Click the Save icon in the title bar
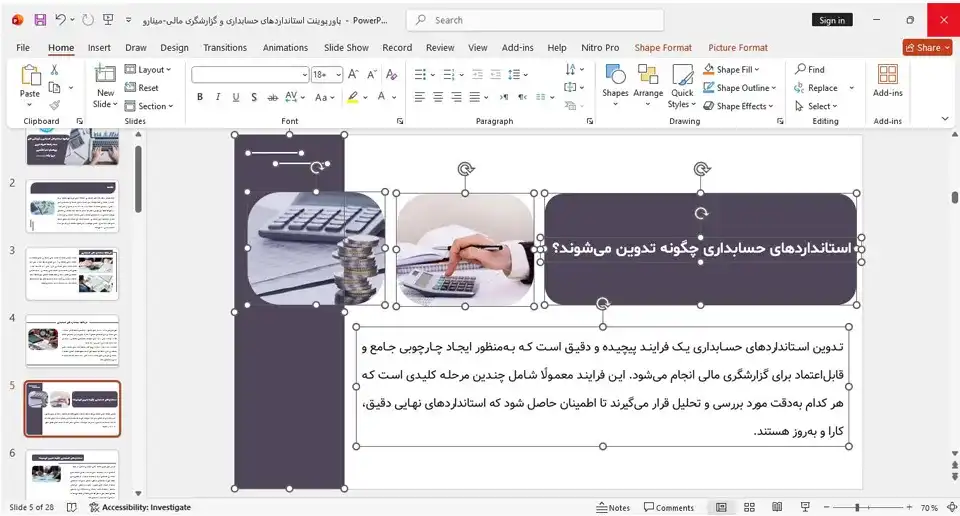Screen dimensions: 960x516 [x=40, y=20]
